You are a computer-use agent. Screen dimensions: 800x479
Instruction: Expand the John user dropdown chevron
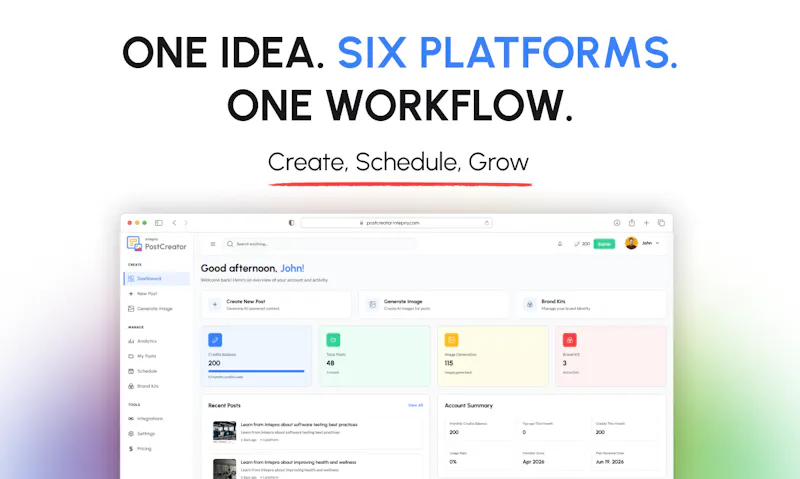tap(657, 243)
